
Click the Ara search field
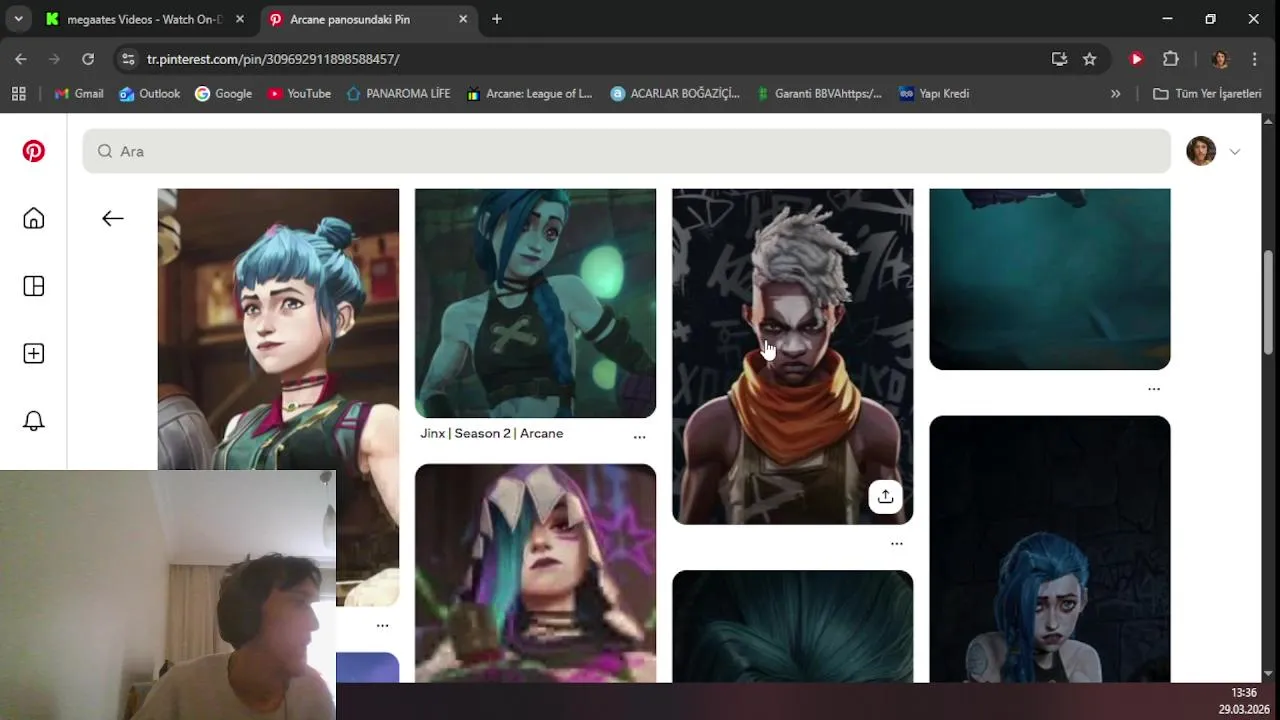tap(627, 151)
